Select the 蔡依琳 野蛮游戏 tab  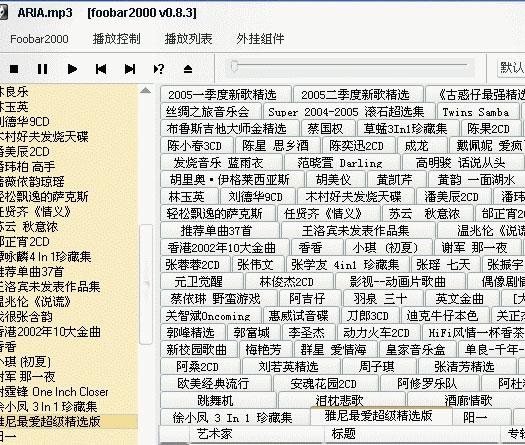219,299
